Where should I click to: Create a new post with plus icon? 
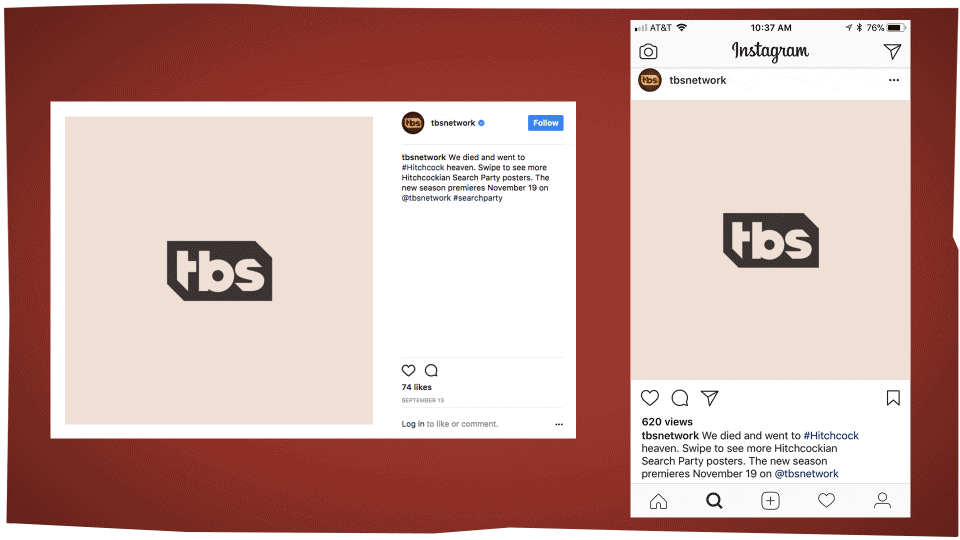pyautogui.click(x=770, y=501)
